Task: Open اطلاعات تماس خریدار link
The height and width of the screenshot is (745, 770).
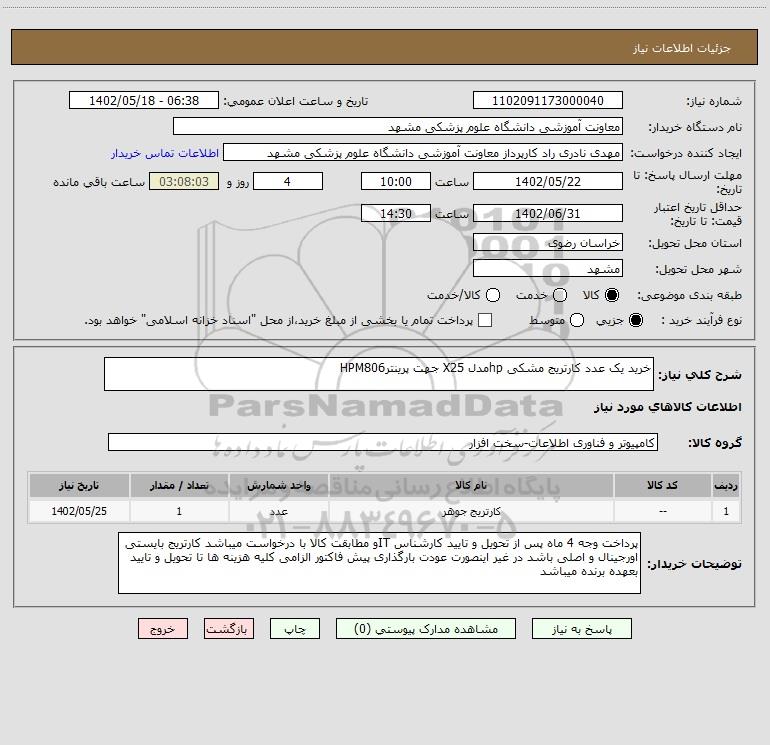Action: 165,153
